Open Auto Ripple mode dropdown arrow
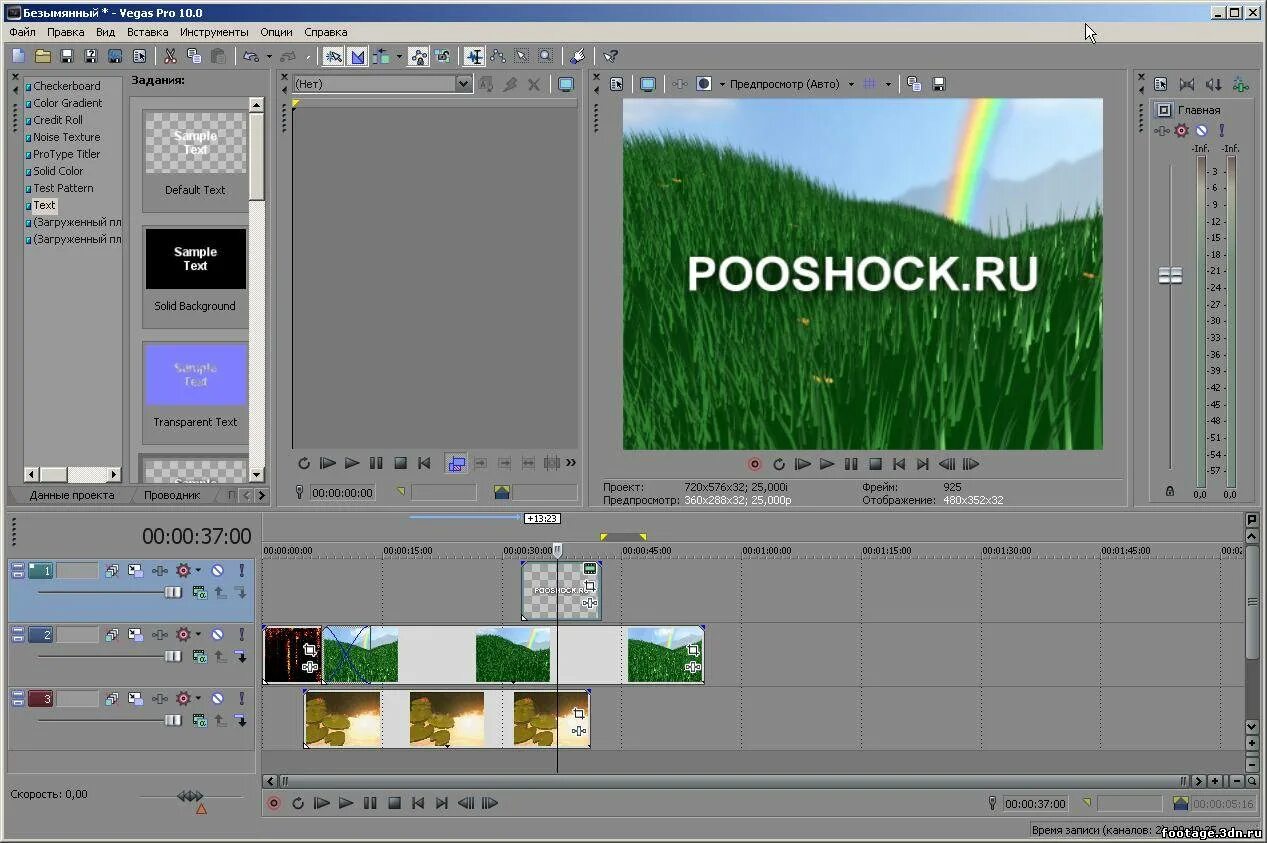The width and height of the screenshot is (1267, 843). [398, 57]
